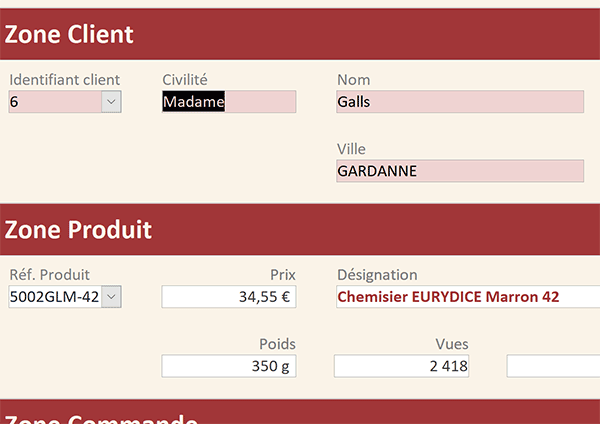This screenshot has width=600, height=424.
Task: Select the Prix field showing 34,55 €
Action: pos(229,297)
